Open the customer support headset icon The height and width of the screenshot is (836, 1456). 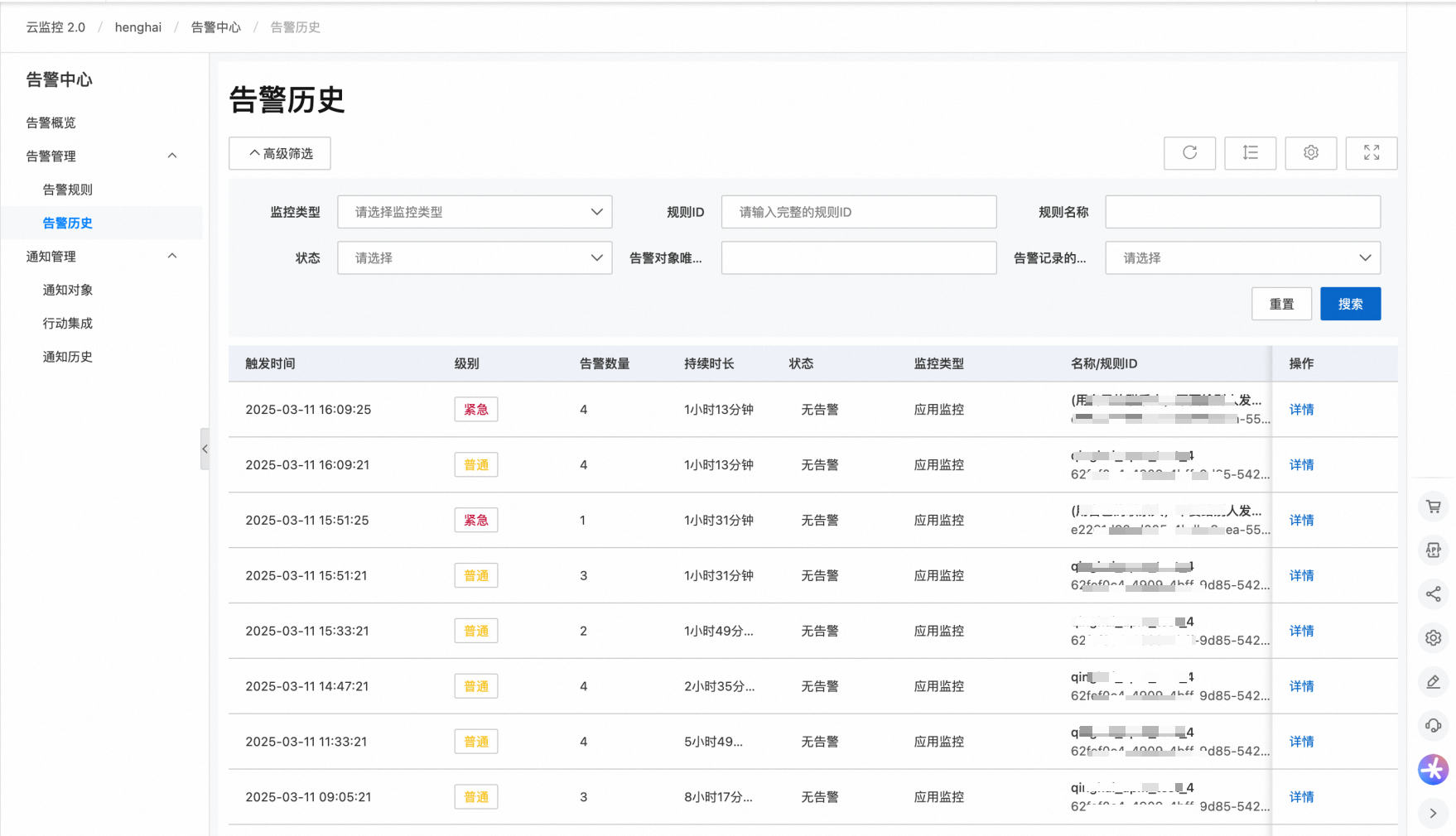pos(1433,726)
